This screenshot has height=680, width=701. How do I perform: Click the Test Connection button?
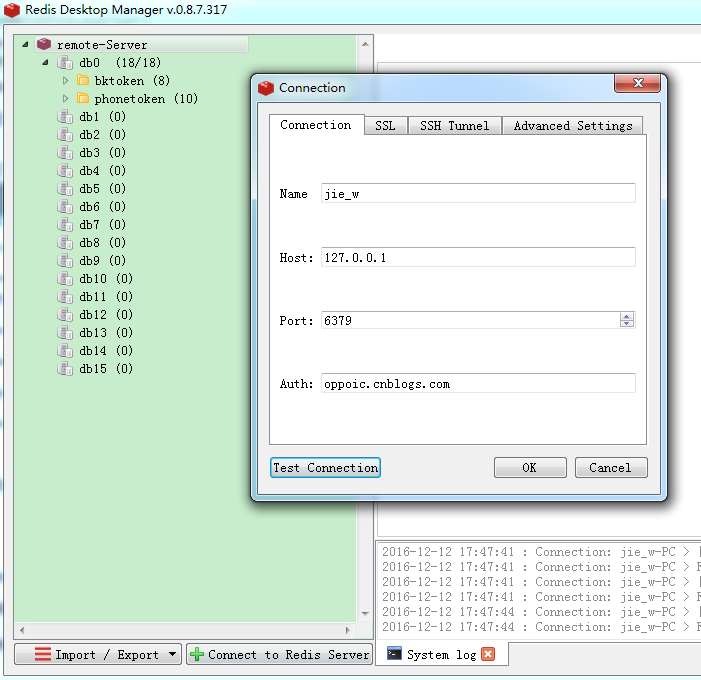click(x=325, y=468)
